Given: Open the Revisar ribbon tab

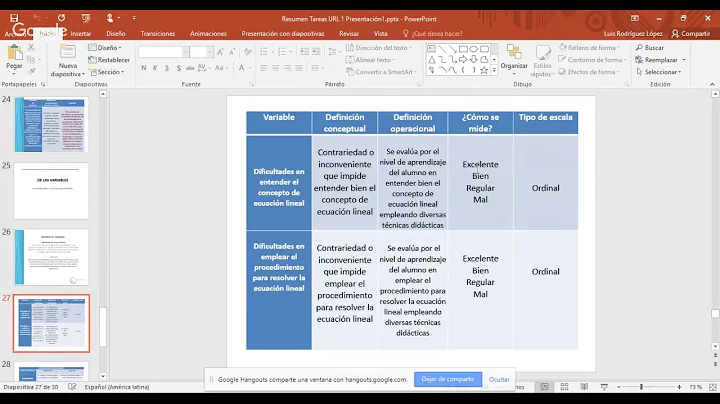Looking at the screenshot, I should (x=349, y=34).
